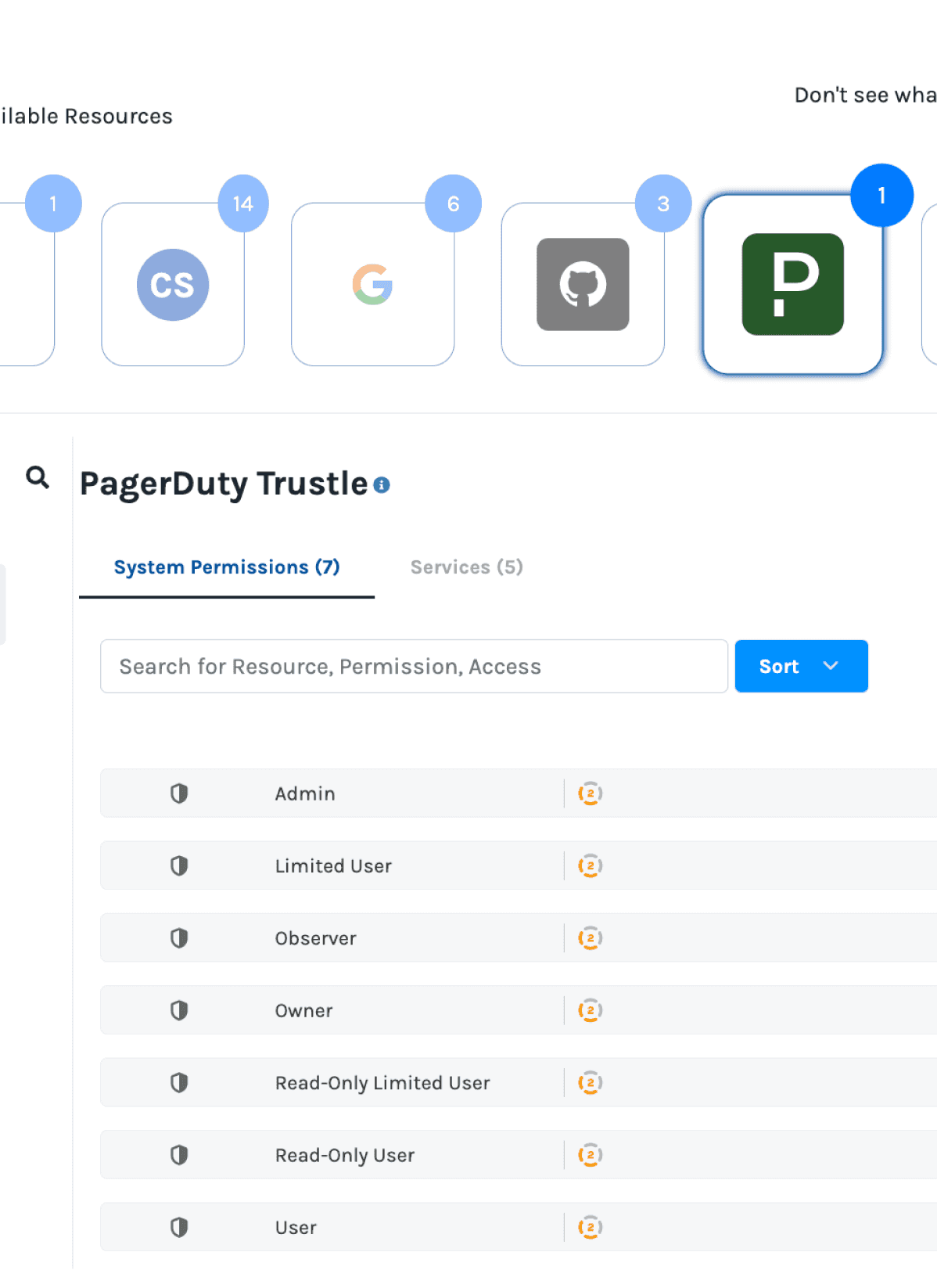Select the Read-Only Limited User row

[x=519, y=1083]
